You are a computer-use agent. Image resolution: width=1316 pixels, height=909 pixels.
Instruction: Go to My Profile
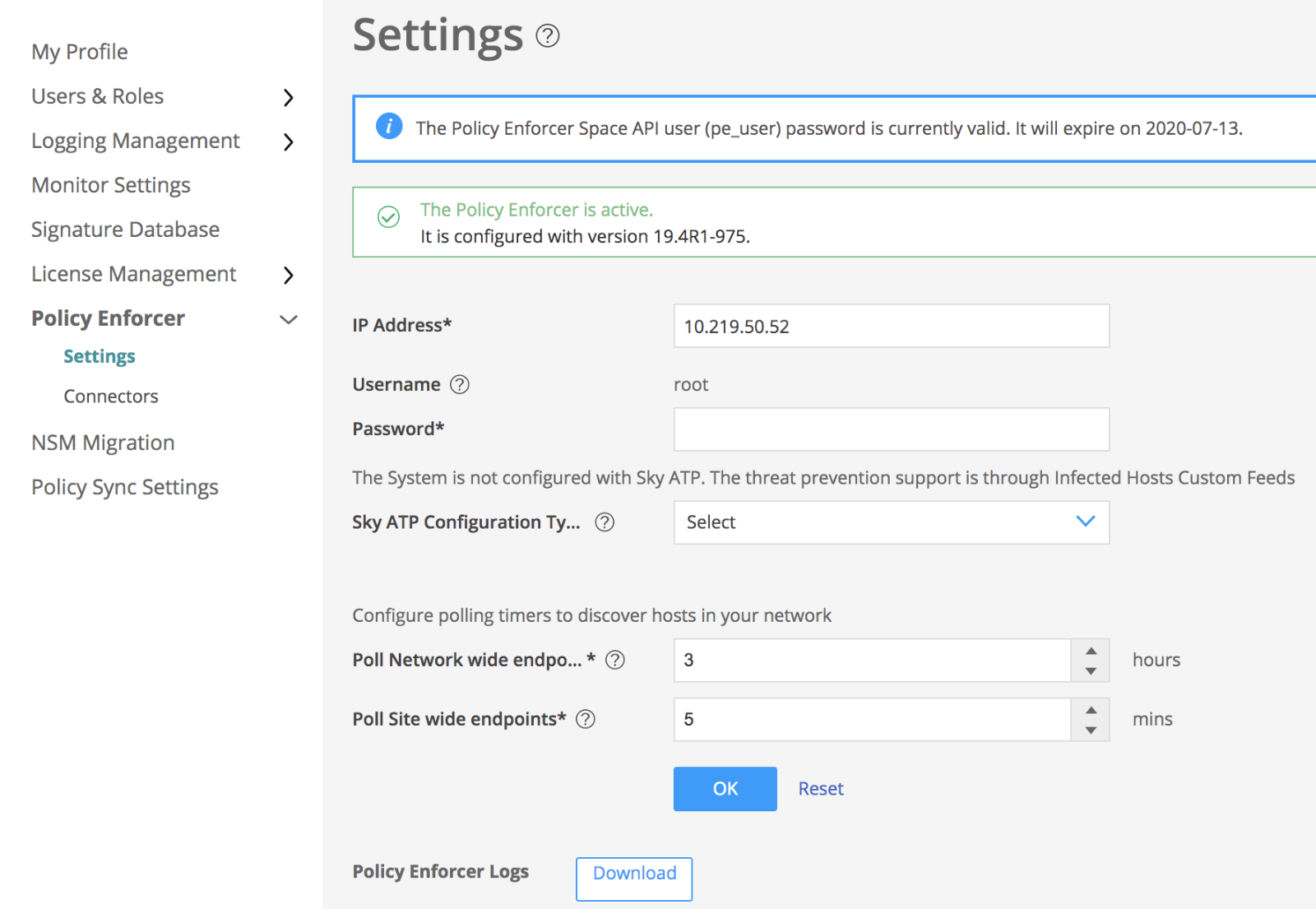pyautogui.click(x=79, y=51)
